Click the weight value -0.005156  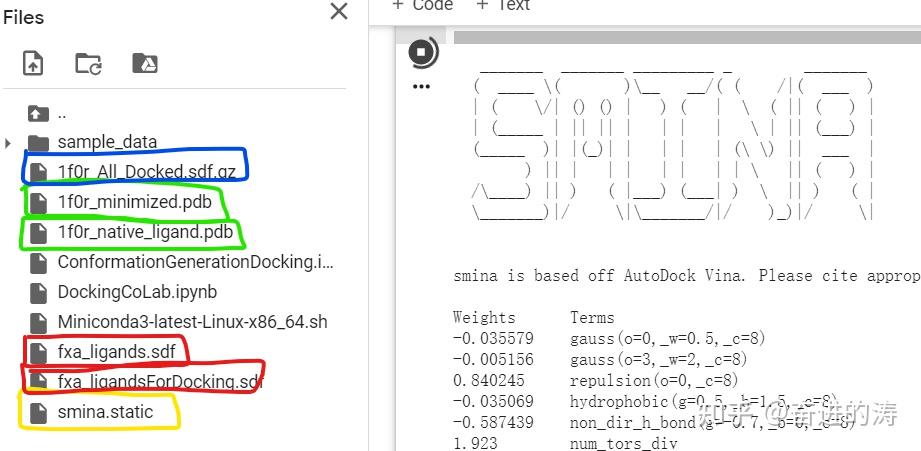coord(493,359)
